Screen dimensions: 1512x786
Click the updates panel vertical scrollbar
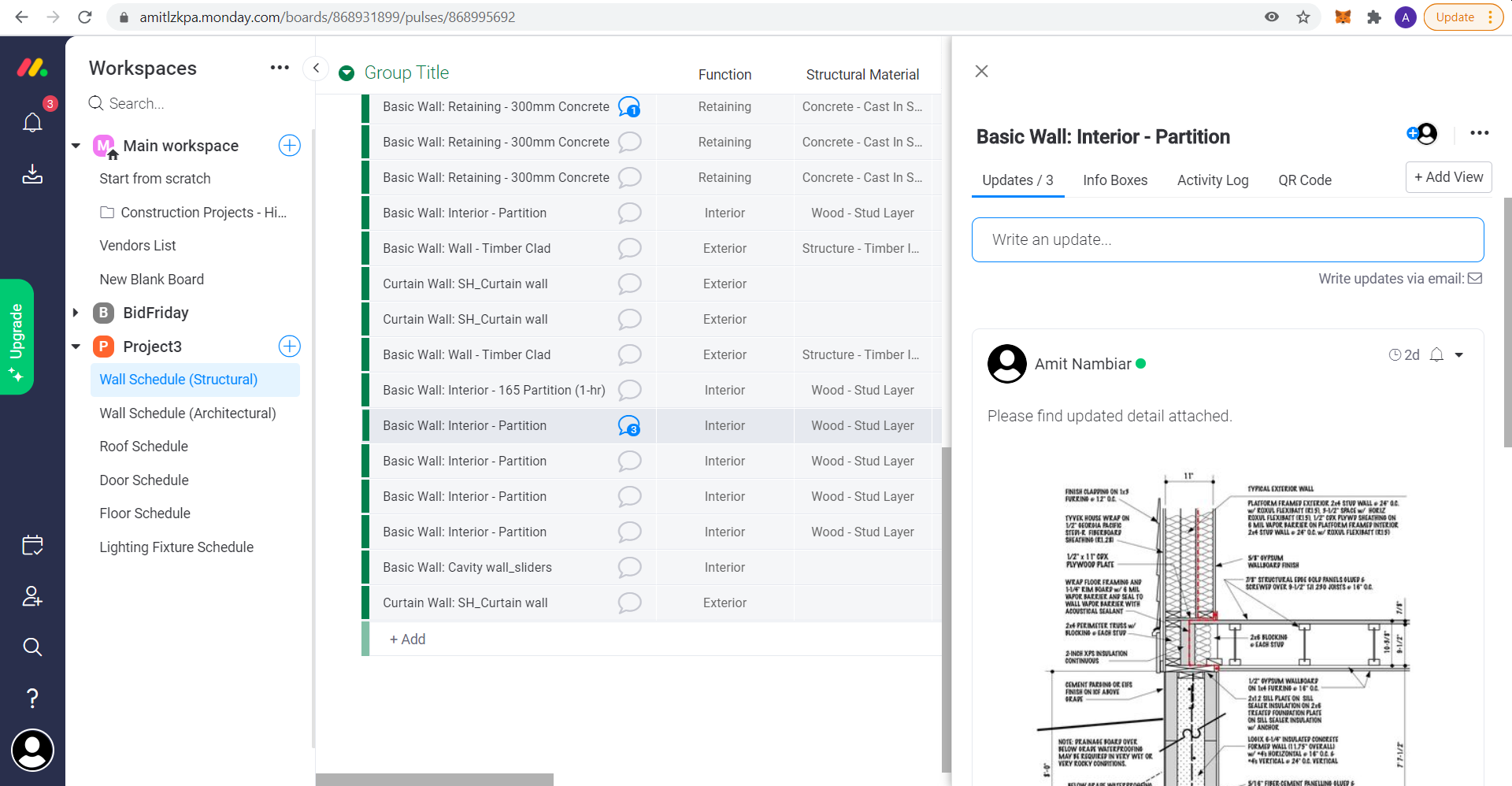(1507, 322)
